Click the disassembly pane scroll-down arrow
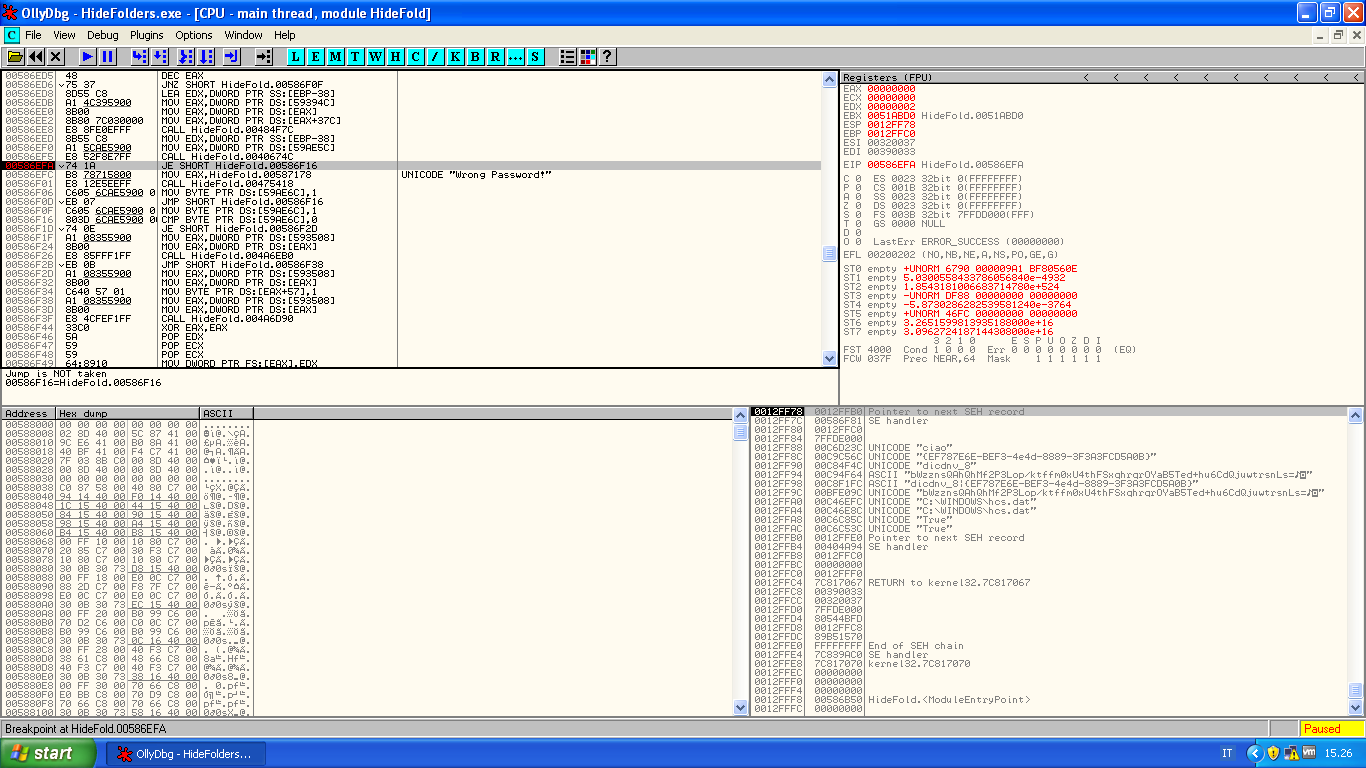 pos(829,358)
